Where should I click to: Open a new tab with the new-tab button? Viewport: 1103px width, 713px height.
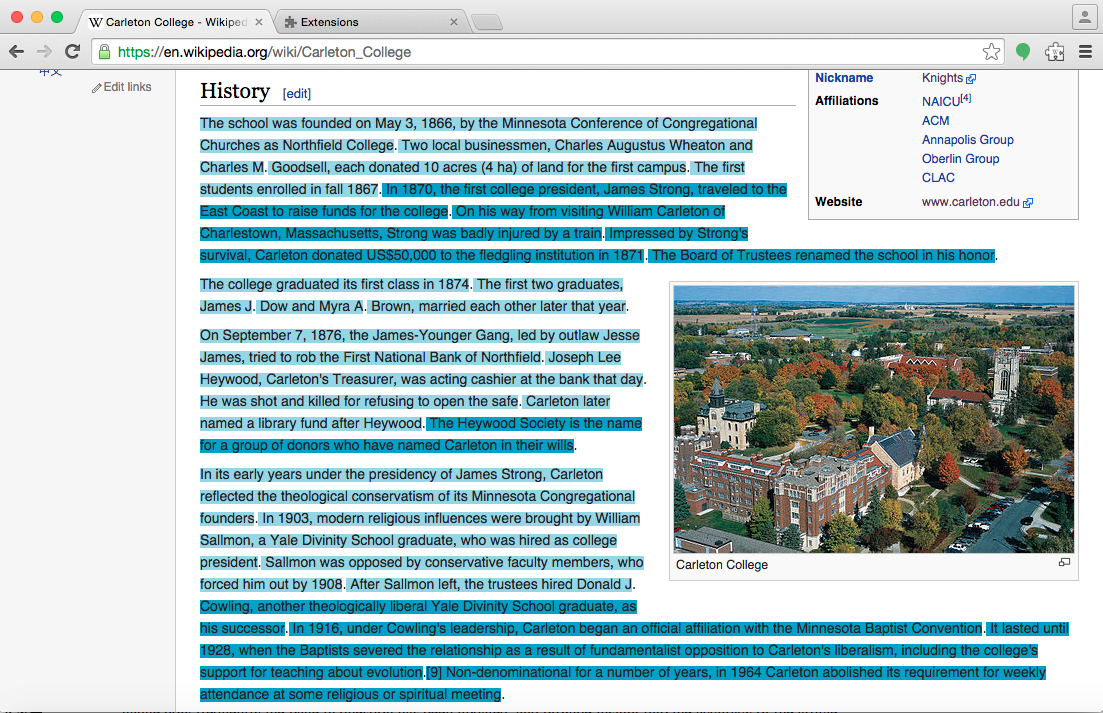point(486,22)
